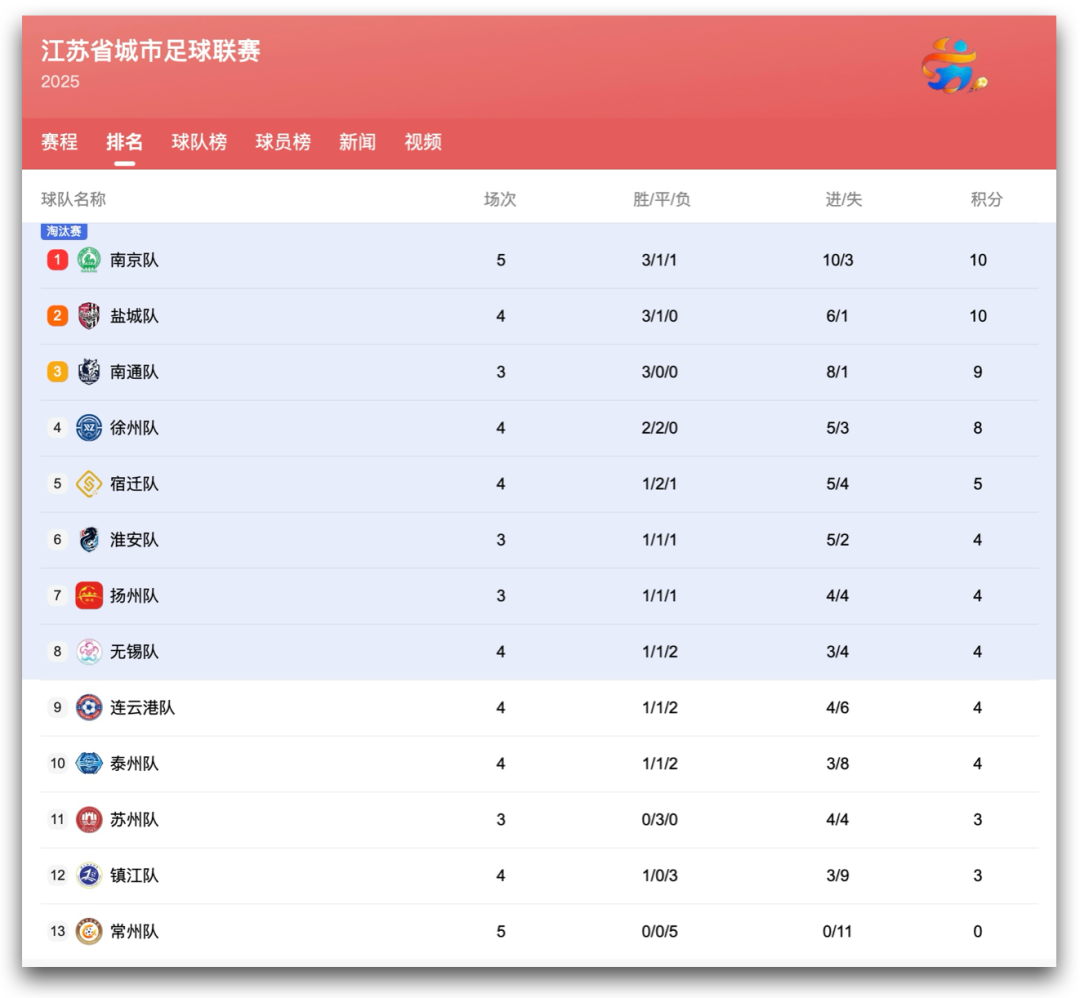Select the 排名 tab
1080x998 pixels.
[125, 142]
